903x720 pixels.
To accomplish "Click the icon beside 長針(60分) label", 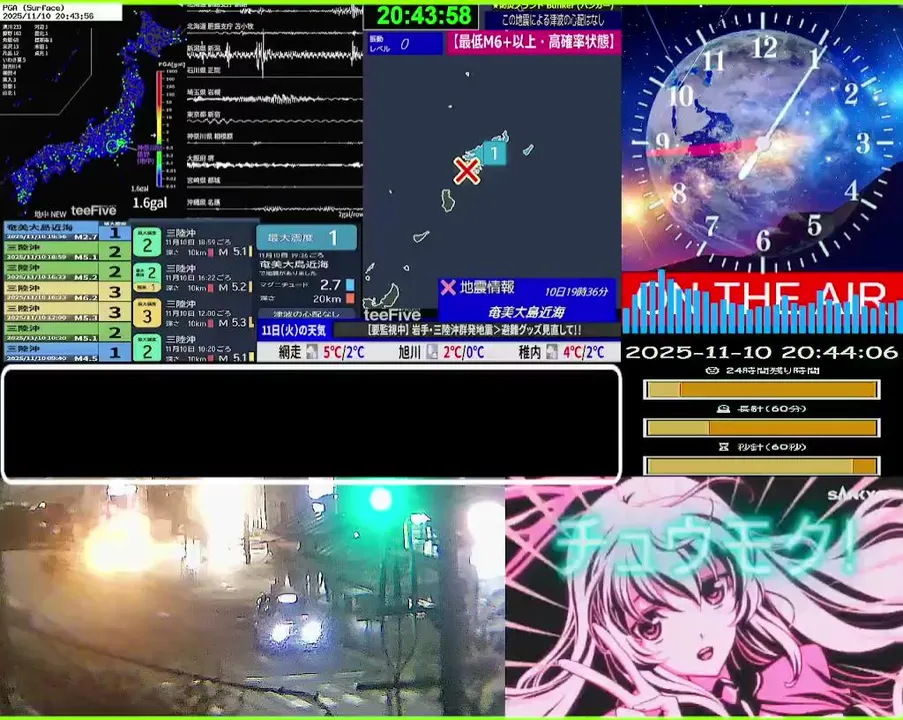I will point(724,408).
